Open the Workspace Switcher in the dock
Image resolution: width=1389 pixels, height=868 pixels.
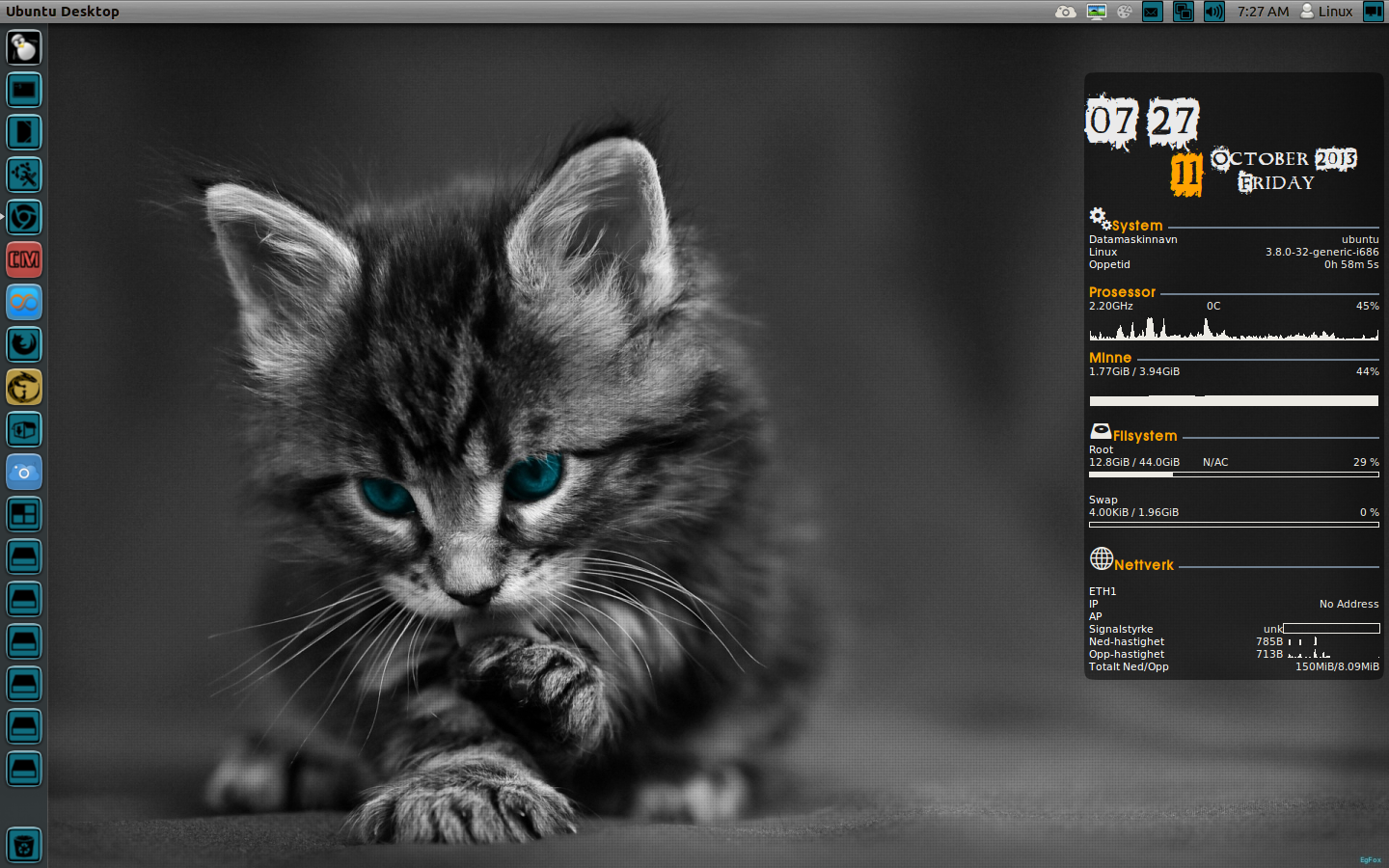[24, 514]
